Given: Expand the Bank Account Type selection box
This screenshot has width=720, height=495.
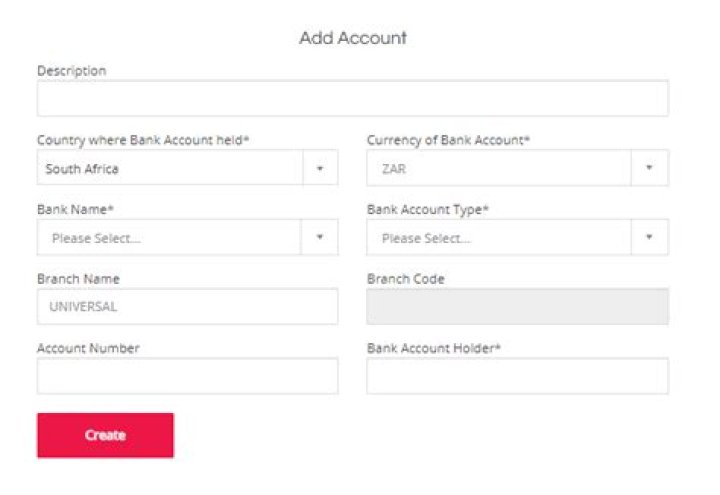Looking at the screenshot, I should coord(500,238).
